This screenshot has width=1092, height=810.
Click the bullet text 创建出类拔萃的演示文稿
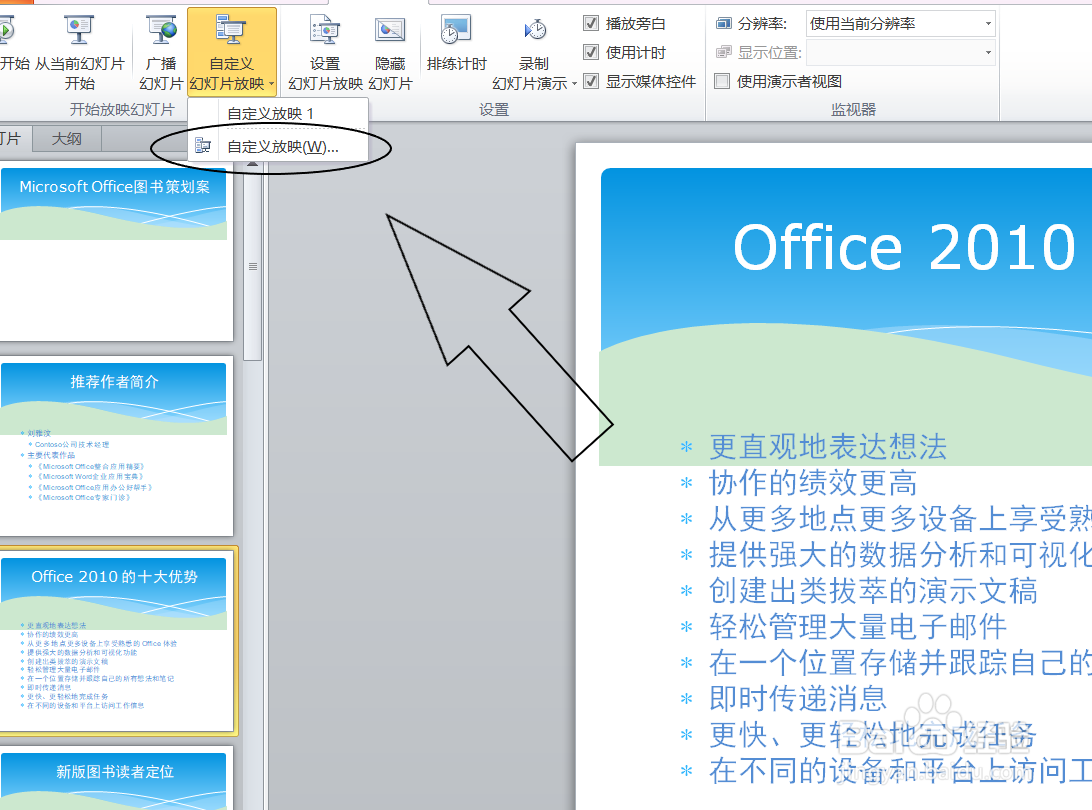click(873, 591)
